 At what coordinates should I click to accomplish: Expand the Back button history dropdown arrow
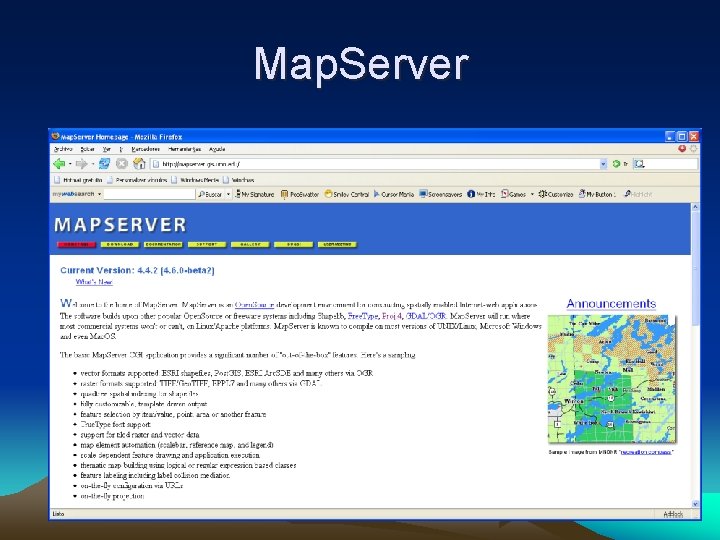click(70, 164)
